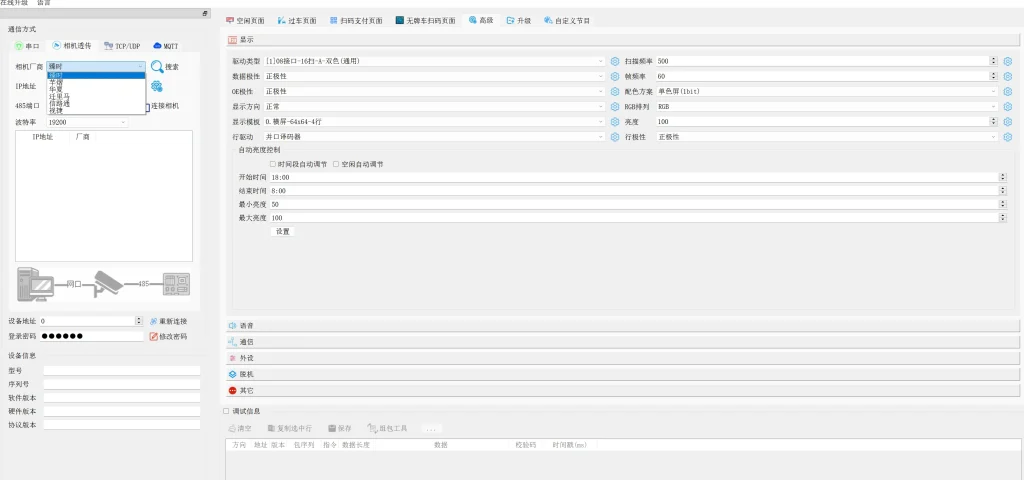Screen dimensions: 1024x480
Task: Enable 时间段自动调节 checkbox
Action: (x=273, y=164)
